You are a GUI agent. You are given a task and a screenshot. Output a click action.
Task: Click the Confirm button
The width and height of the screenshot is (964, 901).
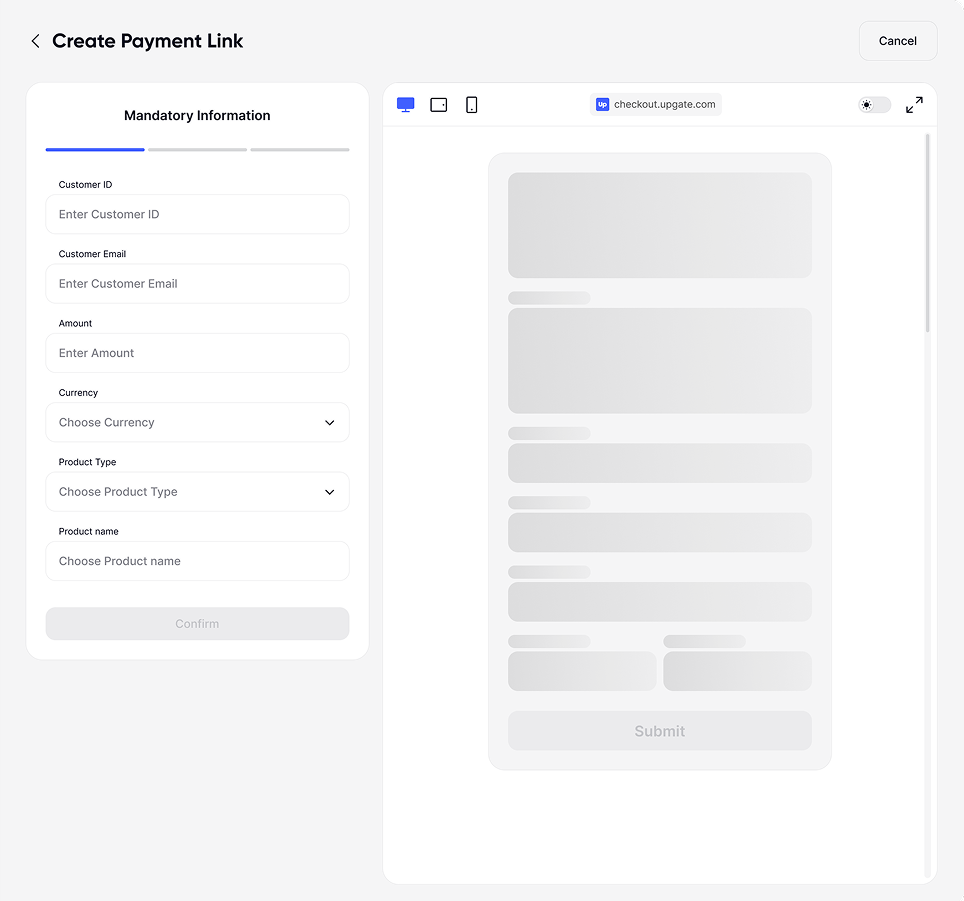[x=197, y=624]
